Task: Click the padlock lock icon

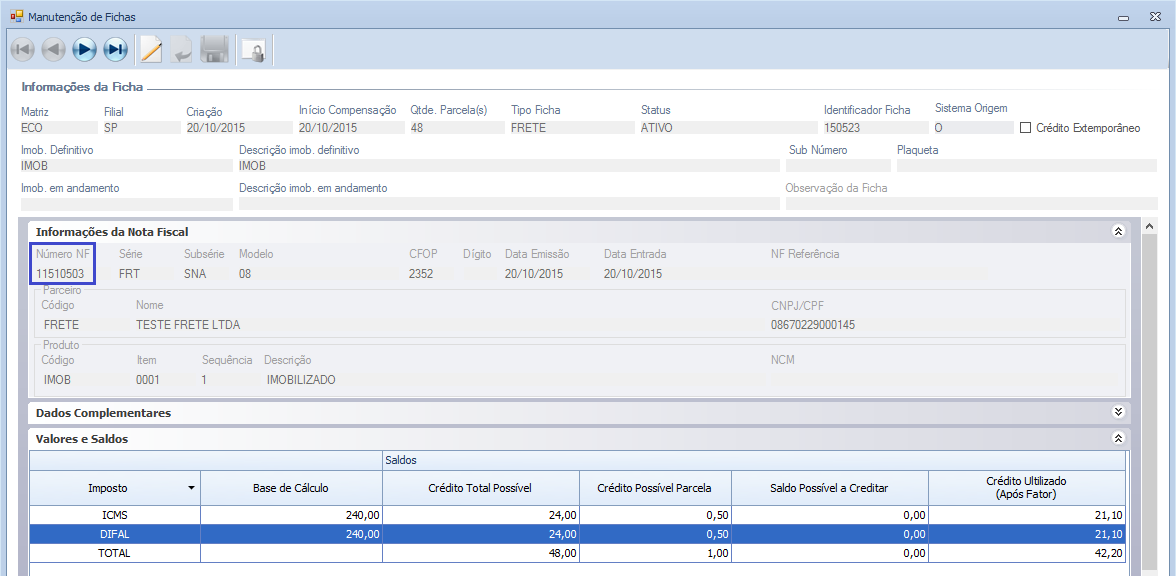Action: point(254,50)
